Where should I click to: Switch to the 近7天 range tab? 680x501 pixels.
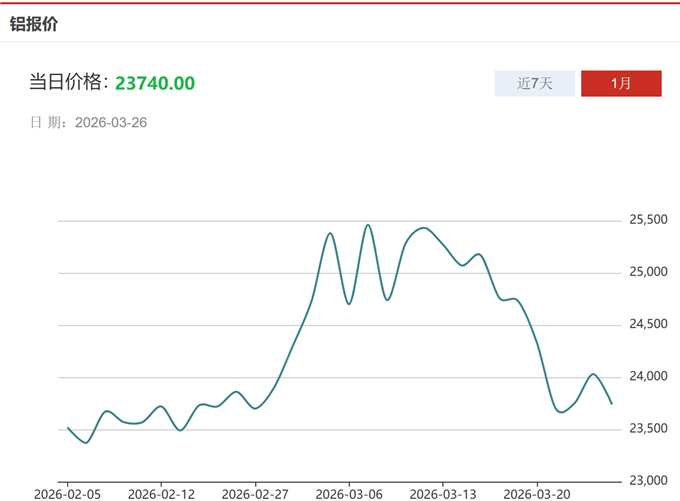point(535,84)
